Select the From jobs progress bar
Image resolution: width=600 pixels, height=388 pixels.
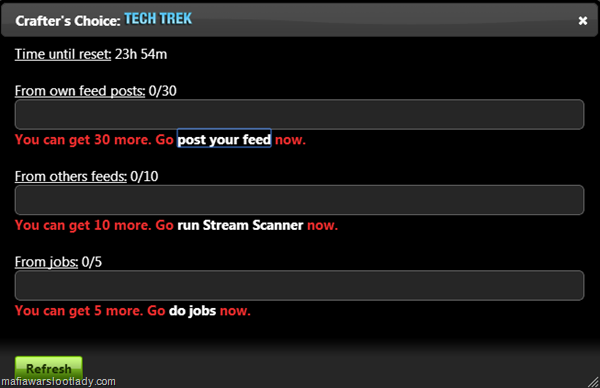[x=299, y=285]
